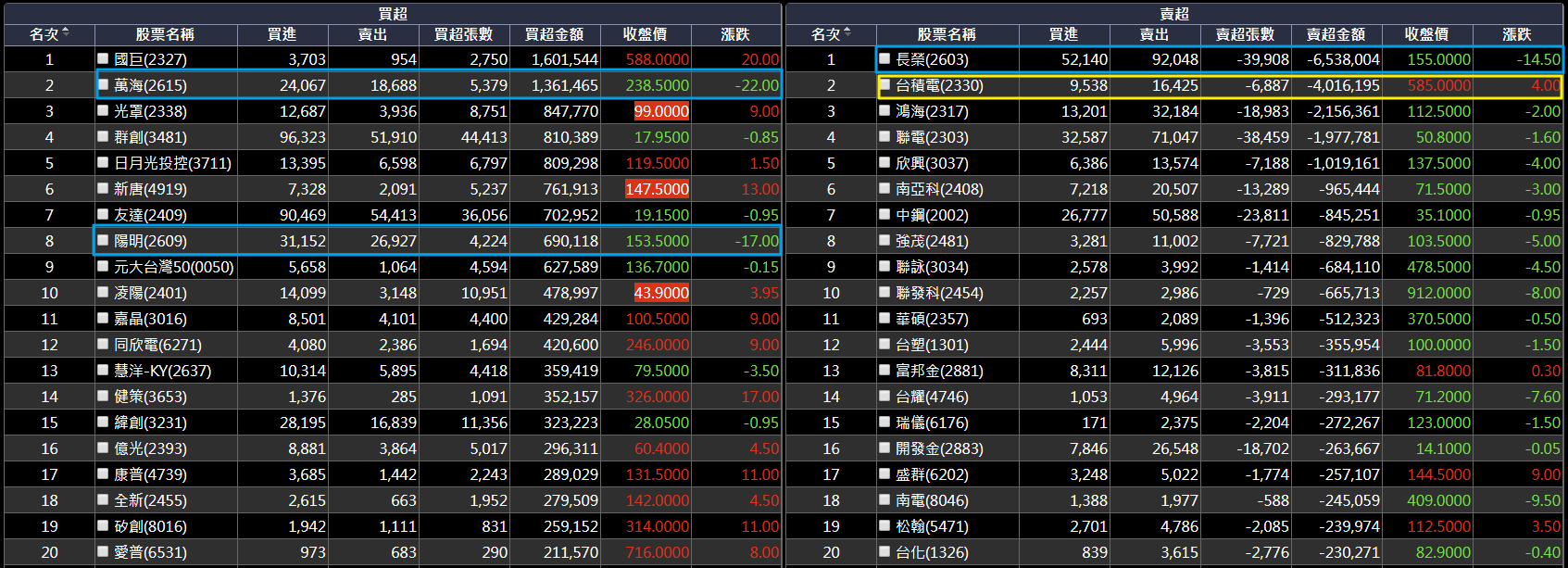This screenshot has height=568, width=1568.
Task: Tick the checkbox next to 聯發科(2454)
Action: point(885,292)
